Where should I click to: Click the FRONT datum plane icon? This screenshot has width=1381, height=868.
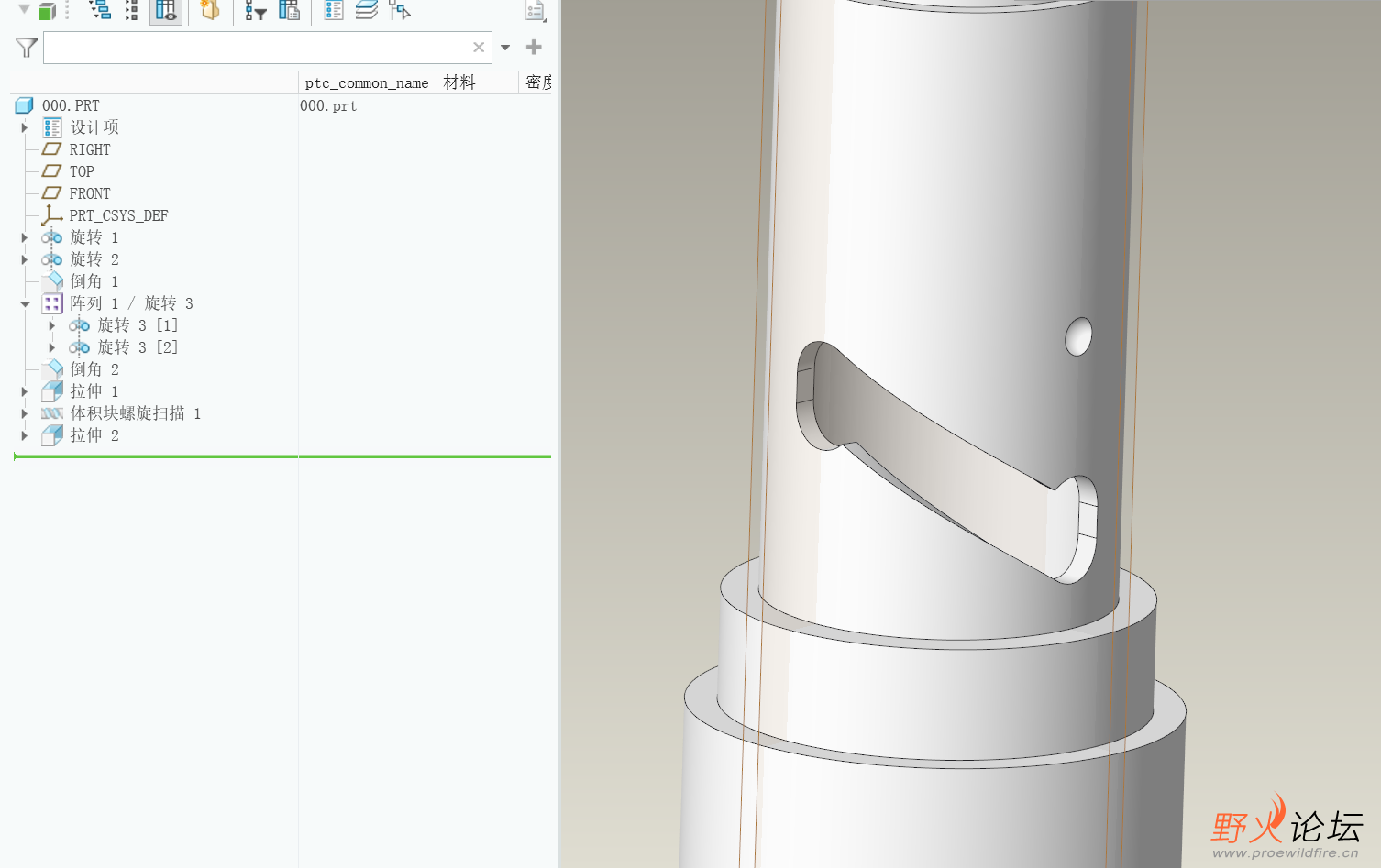click(52, 193)
